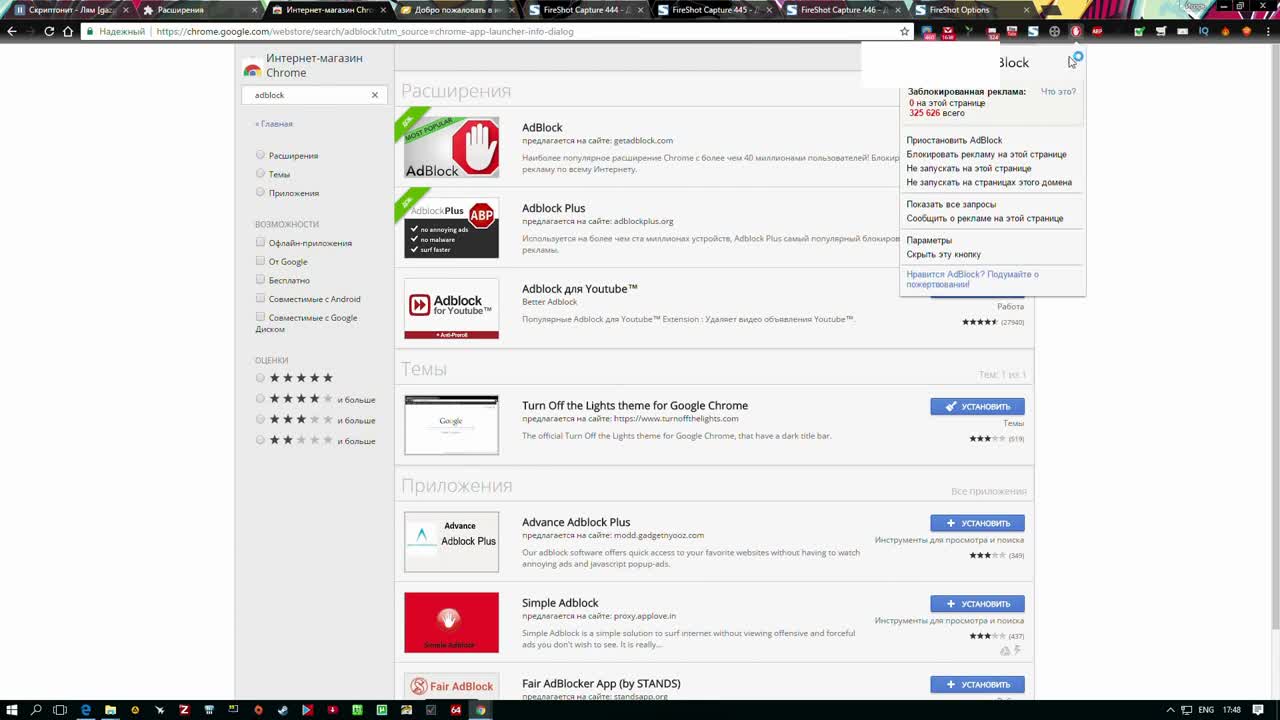Select Не запускать на страницах этого домена
Screen dimensions: 1280x720
tap(988, 182)
